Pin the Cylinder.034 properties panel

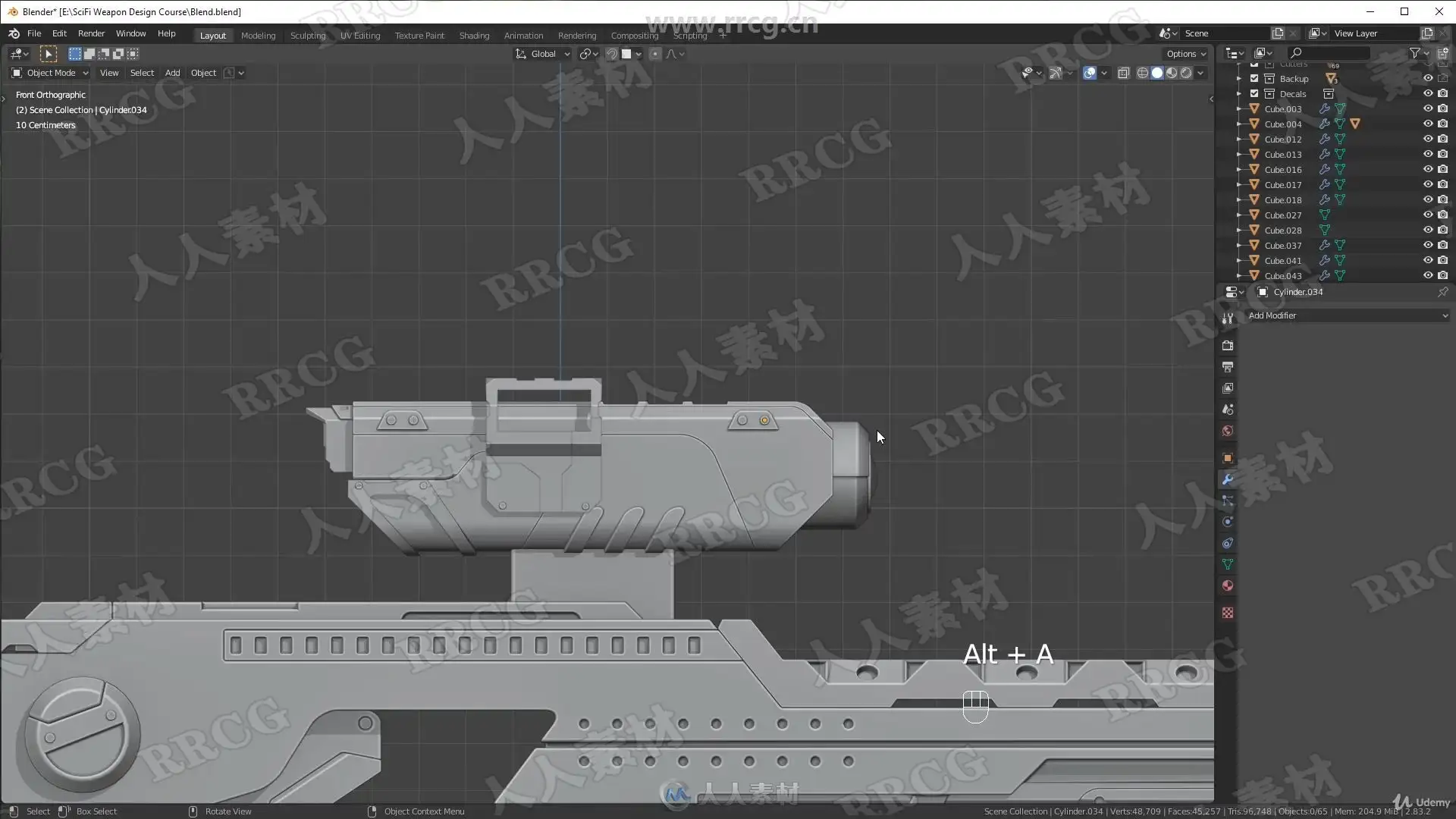(1442, 292)
